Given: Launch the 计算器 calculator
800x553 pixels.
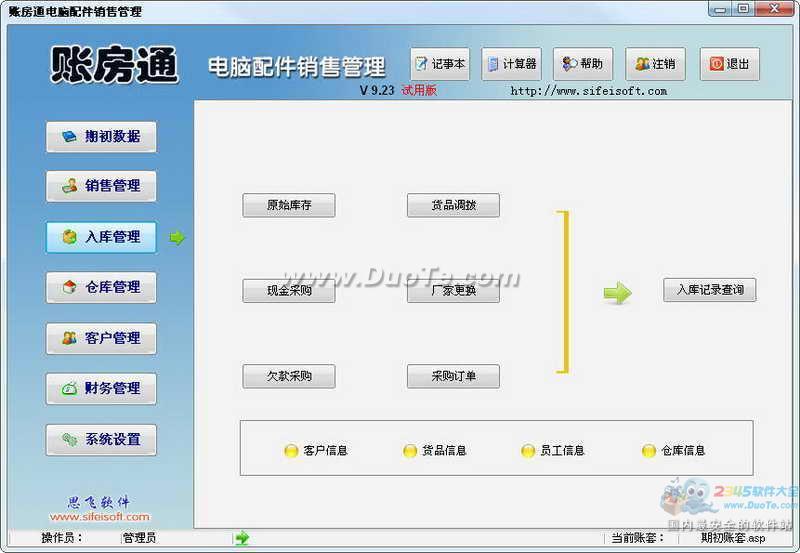Looking at the screenshot, I should (511, 64).
